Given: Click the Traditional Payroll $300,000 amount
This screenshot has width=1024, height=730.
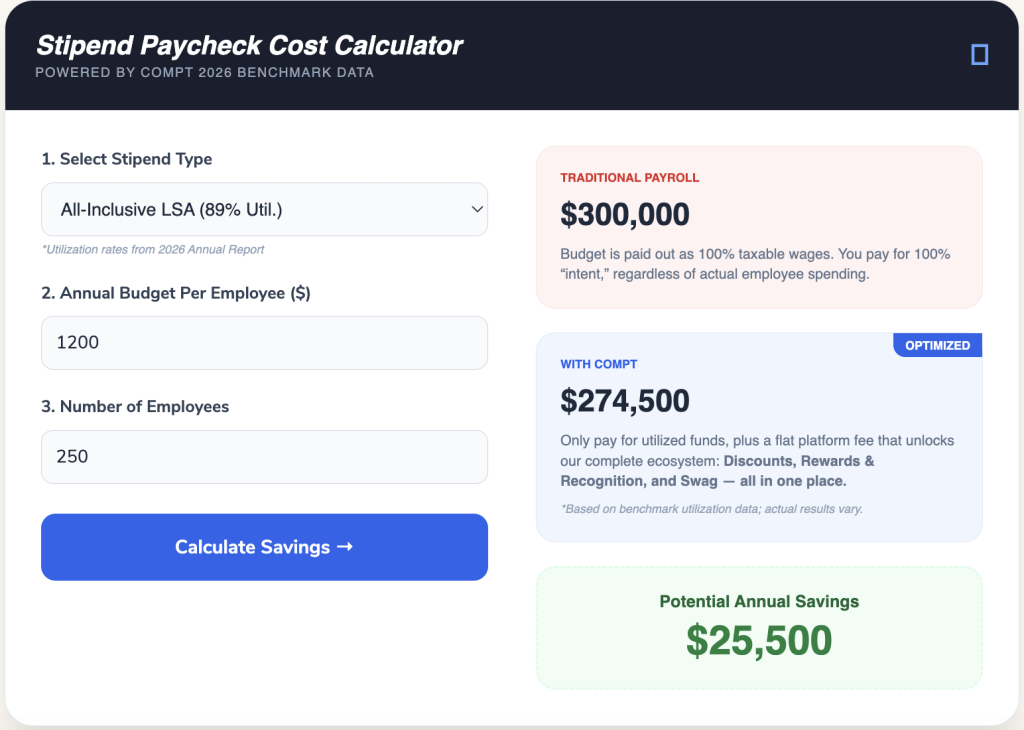Looking at the screenshot, I should coord(625,214).
